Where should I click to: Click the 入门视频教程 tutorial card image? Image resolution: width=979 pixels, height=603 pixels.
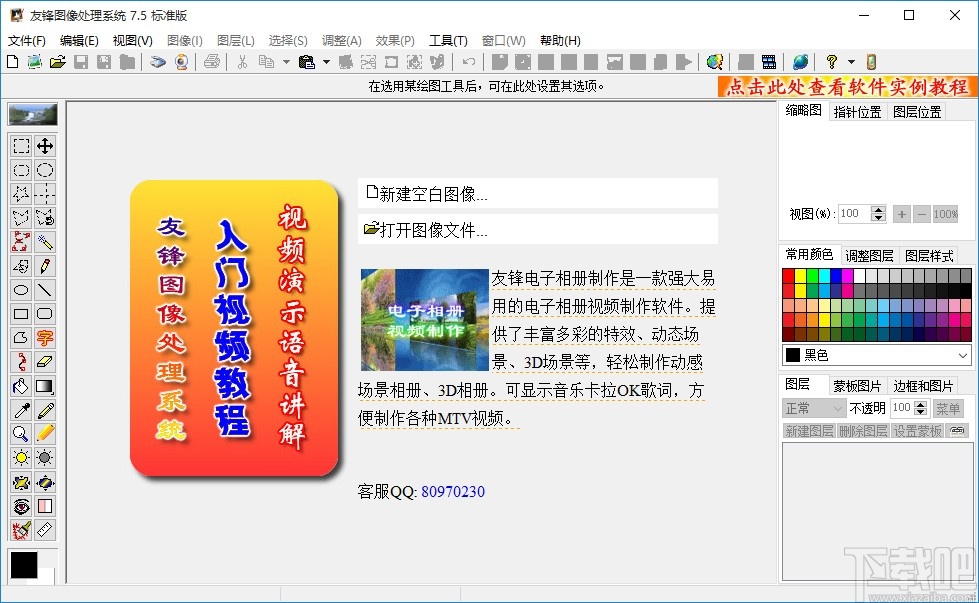[235, 328]
